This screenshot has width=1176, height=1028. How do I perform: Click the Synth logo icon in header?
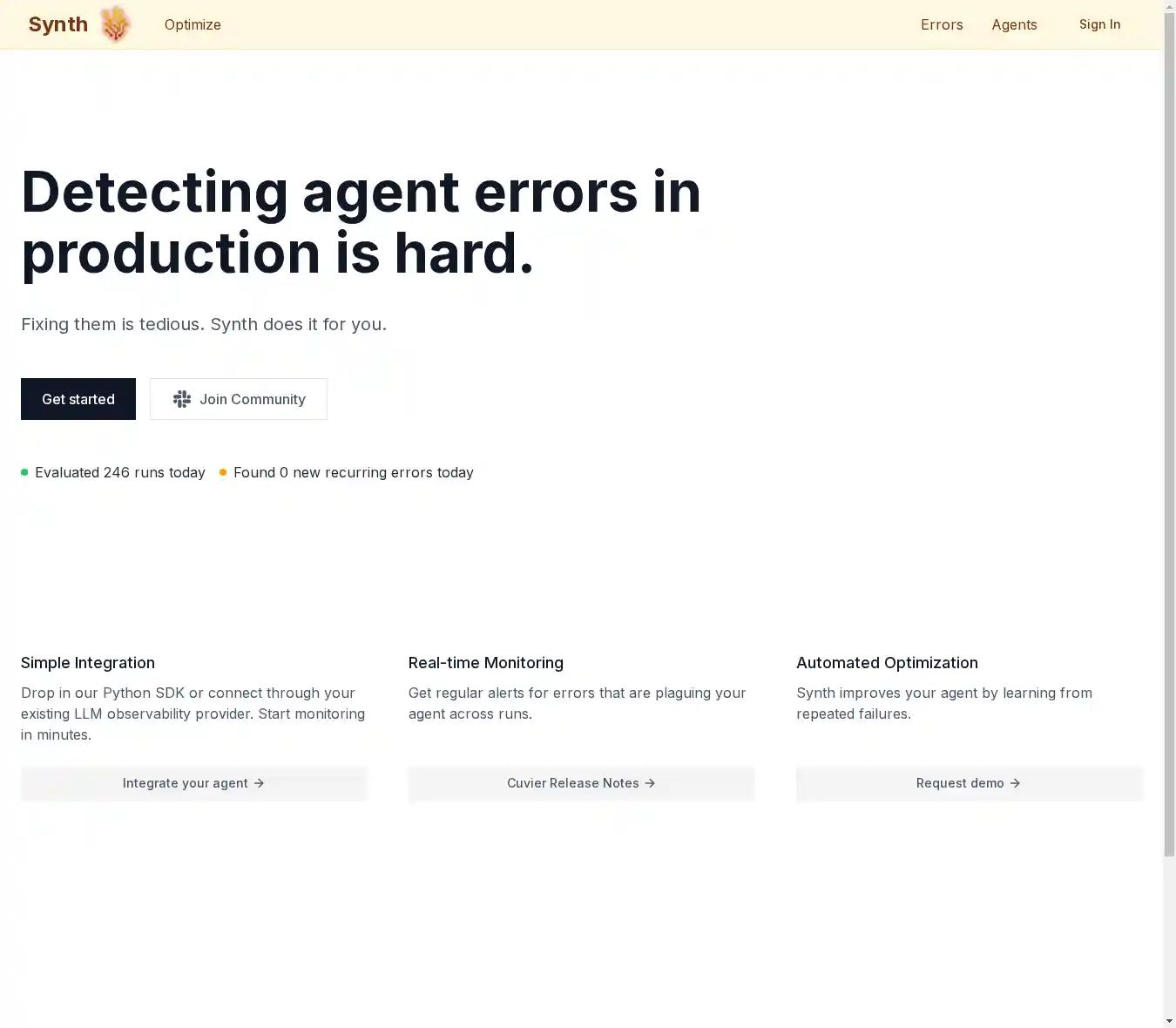click(115, 24)
